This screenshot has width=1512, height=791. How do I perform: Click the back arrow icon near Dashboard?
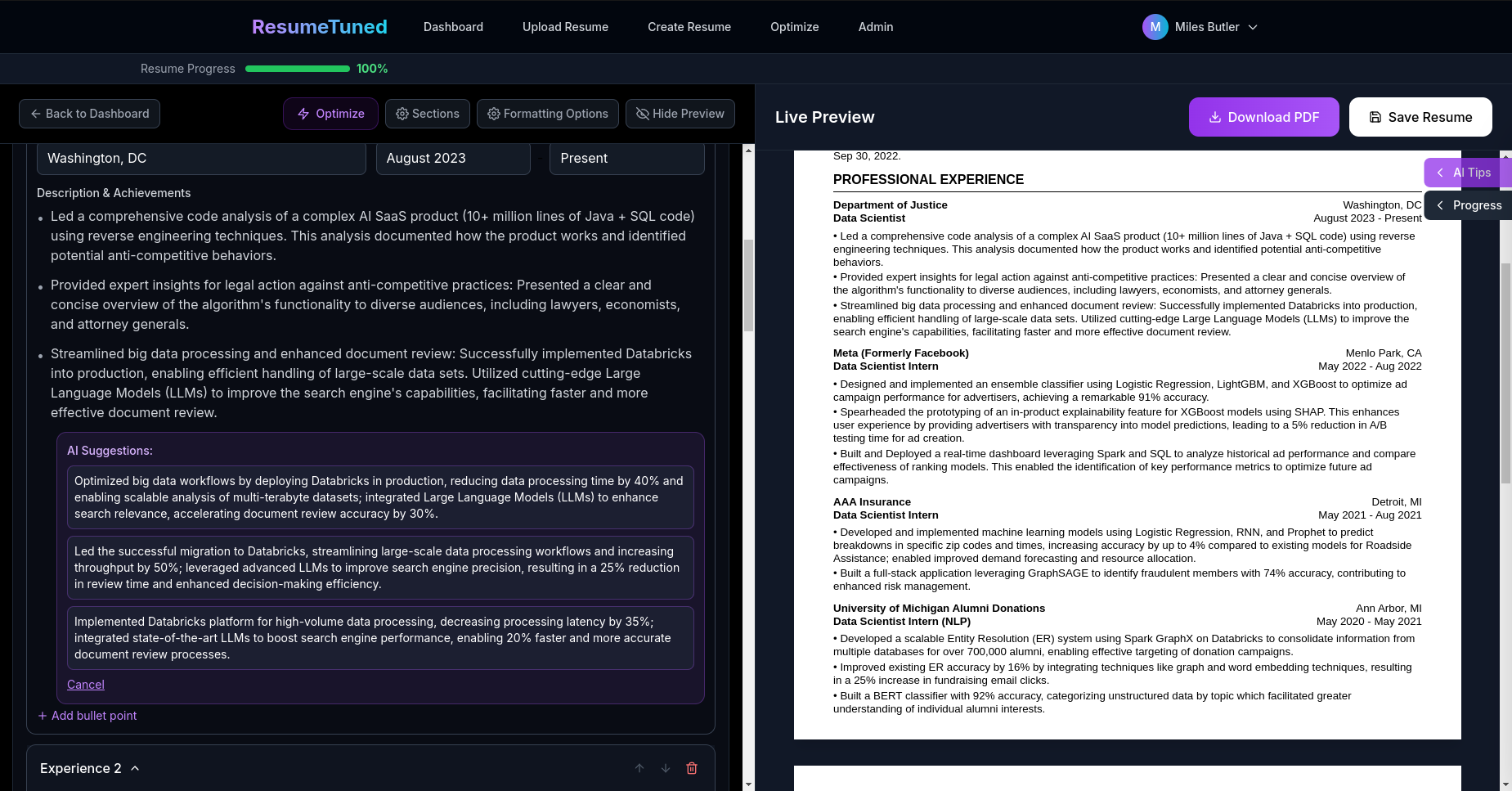[x=36, y=114]
